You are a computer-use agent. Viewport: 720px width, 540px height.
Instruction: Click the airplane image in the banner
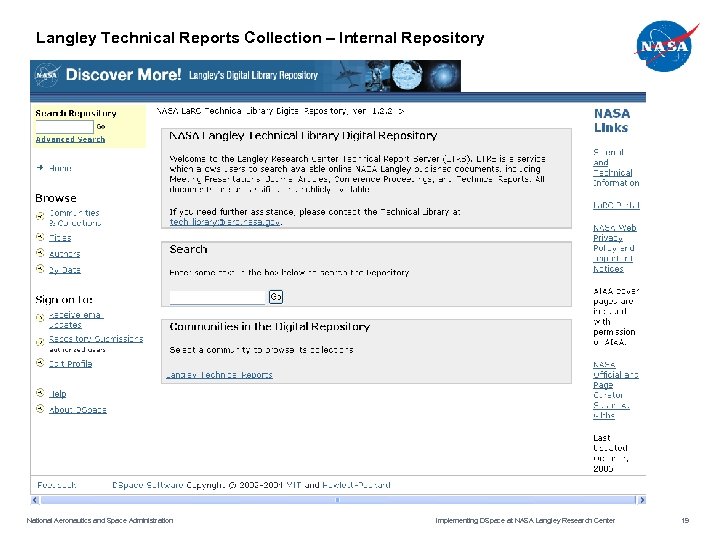point(349,74)
